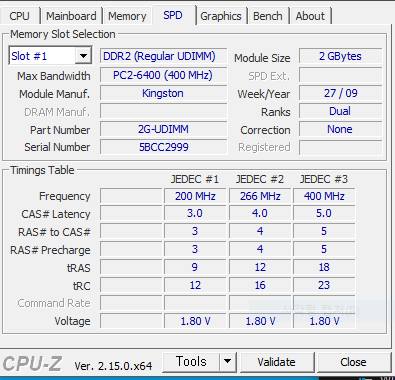Click the Slot #1 combo box field
This screenshot has height=380, width=395.
pos(50,56)
